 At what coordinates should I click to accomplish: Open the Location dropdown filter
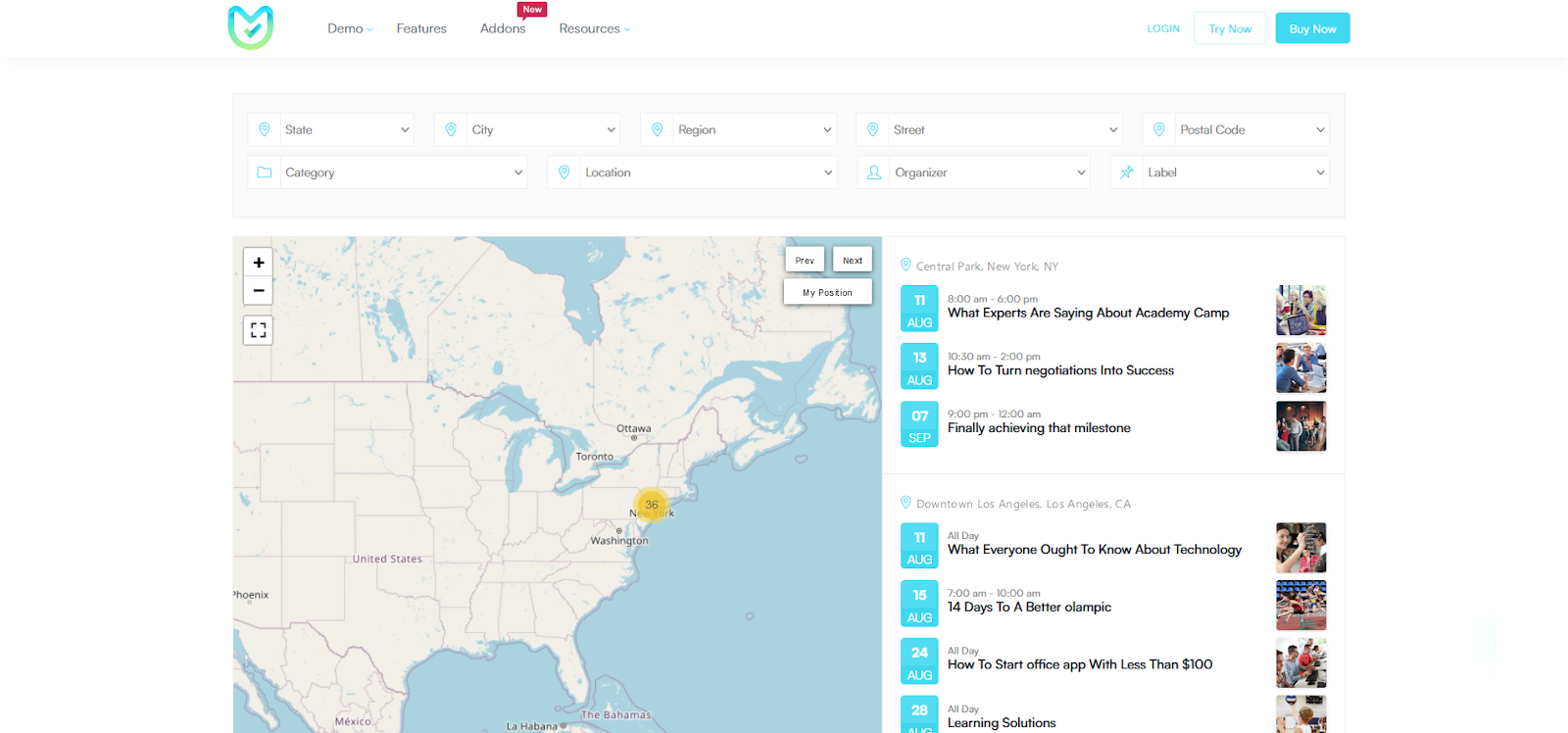click(x=709, y=172)
